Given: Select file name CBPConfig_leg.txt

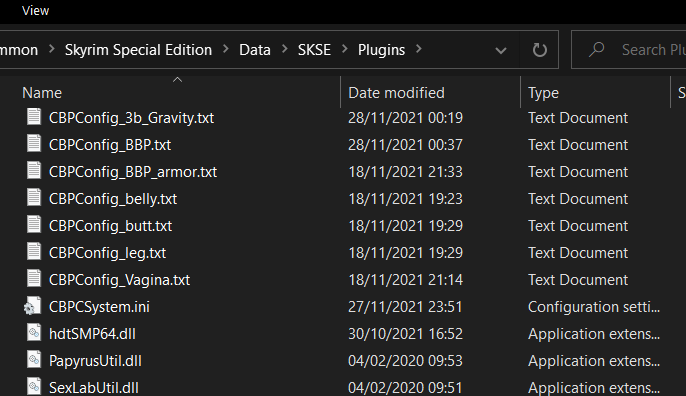Looking at the screenshot, I should pos(107,253).
